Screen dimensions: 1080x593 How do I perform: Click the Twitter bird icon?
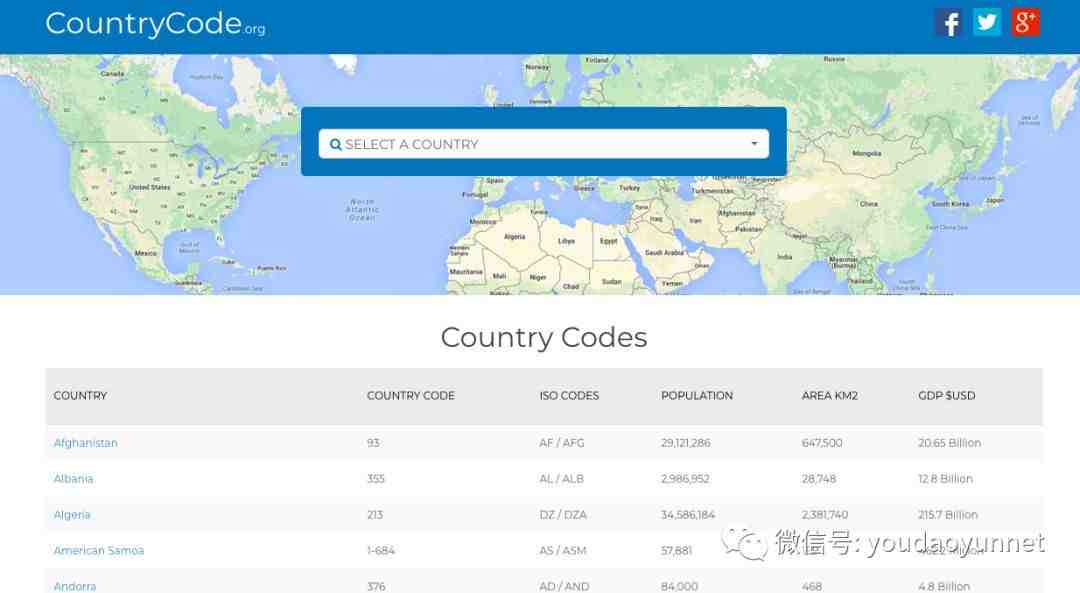(987, 23)
